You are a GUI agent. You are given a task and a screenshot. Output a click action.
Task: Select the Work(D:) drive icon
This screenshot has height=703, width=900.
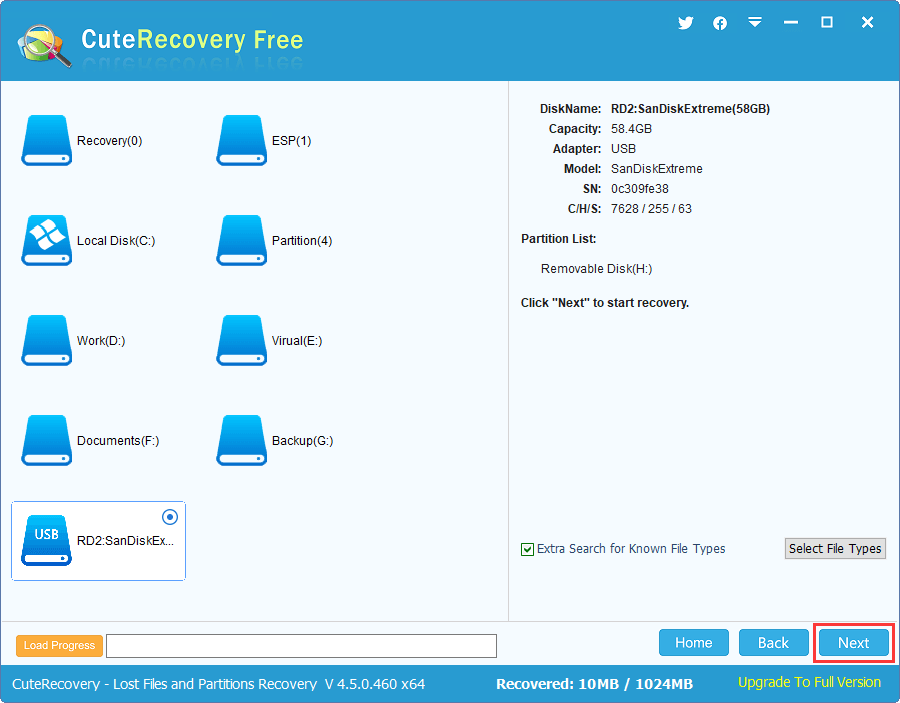point(46,340)
